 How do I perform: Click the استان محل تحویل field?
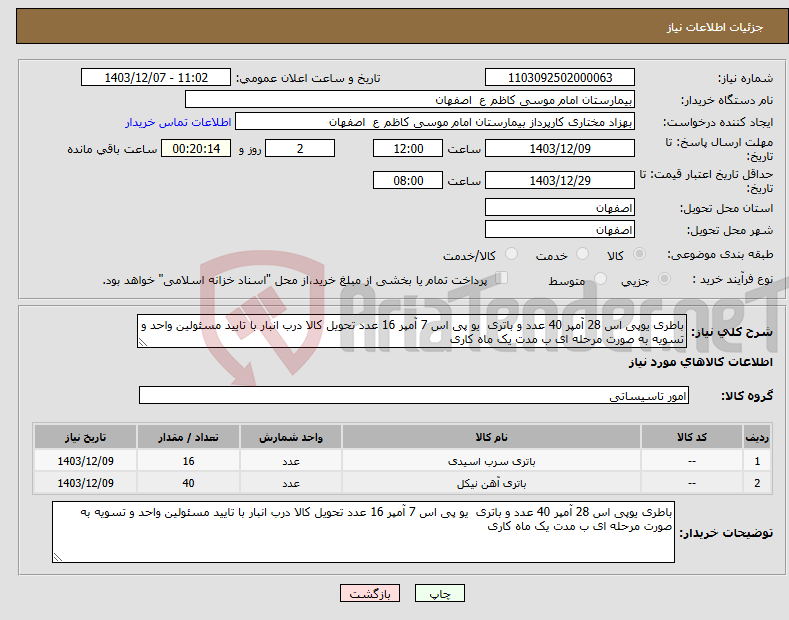tap(560, 207)
